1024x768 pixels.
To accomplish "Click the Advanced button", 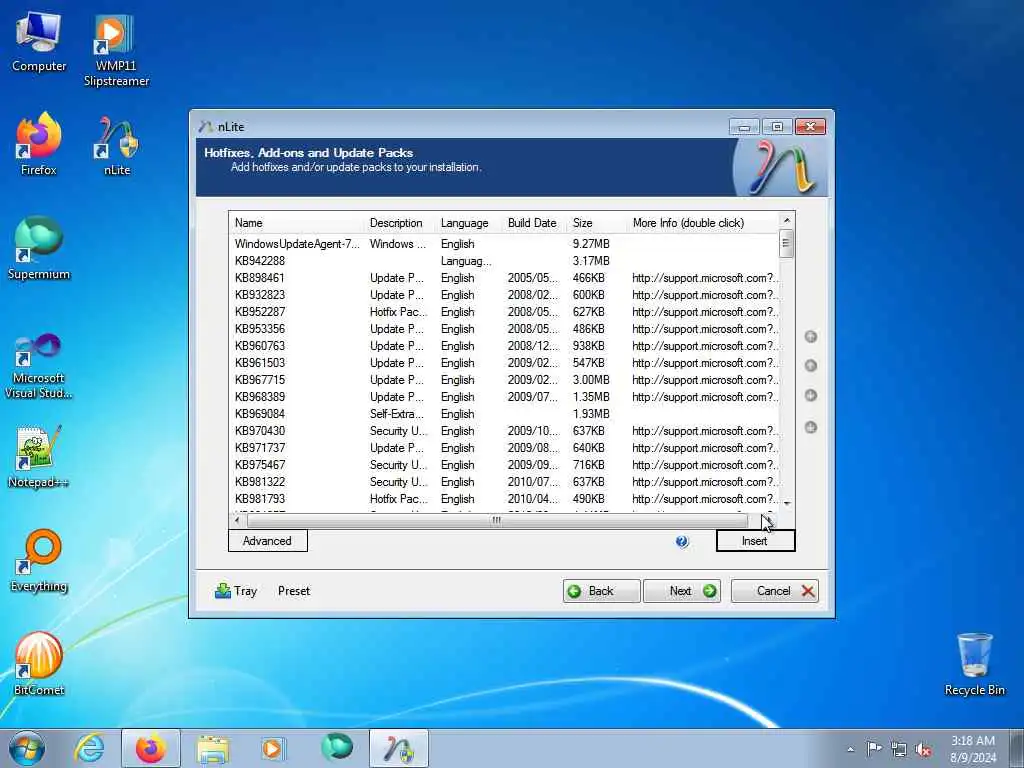I will (268, 541).
